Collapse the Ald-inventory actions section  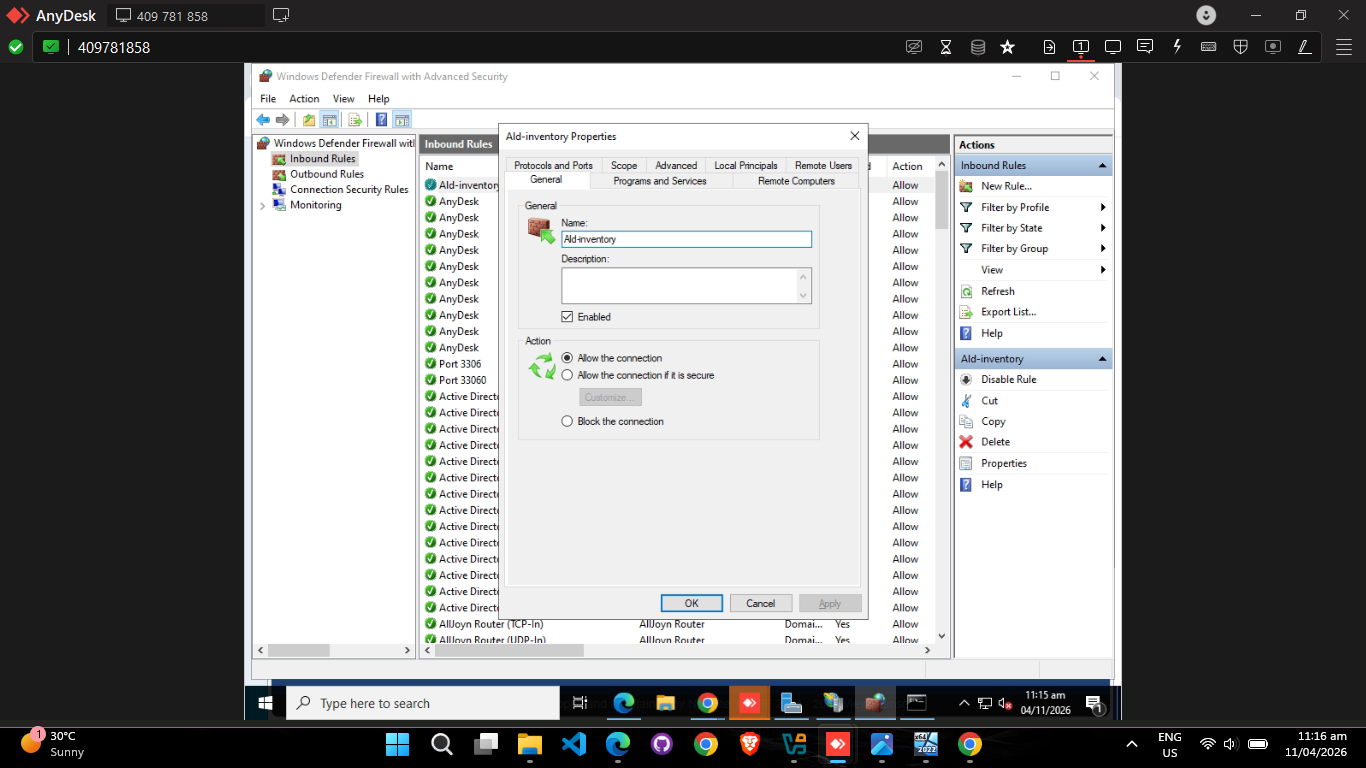pyautogui.click(x=1102, y=359)
